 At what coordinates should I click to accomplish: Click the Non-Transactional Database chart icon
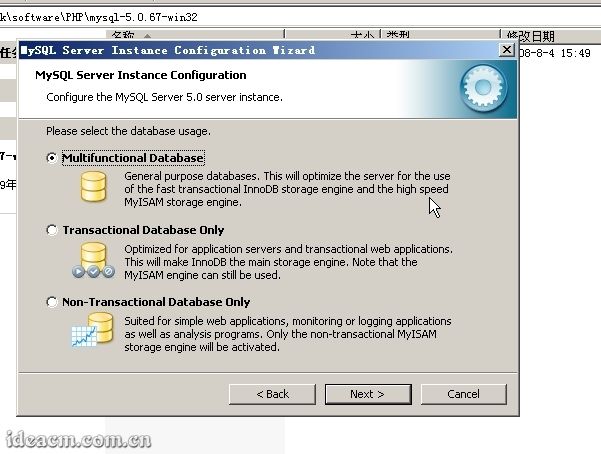tap(92, 330)
